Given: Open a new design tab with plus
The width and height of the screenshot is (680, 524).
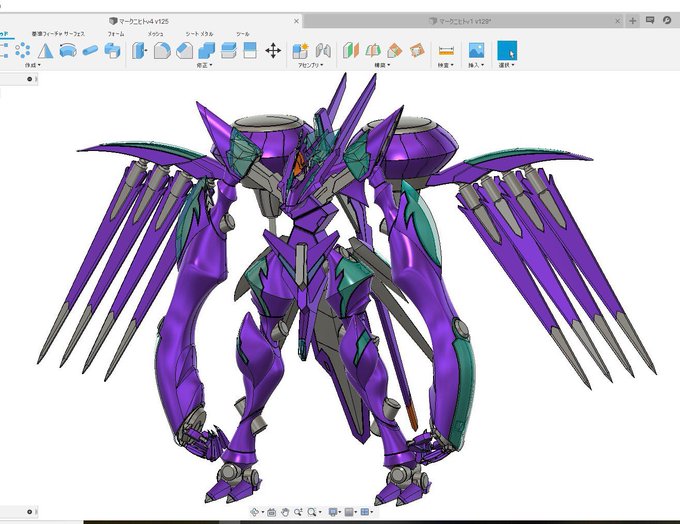Looking at the screenshot, I should pyautogui.click(x=633, y=21).
